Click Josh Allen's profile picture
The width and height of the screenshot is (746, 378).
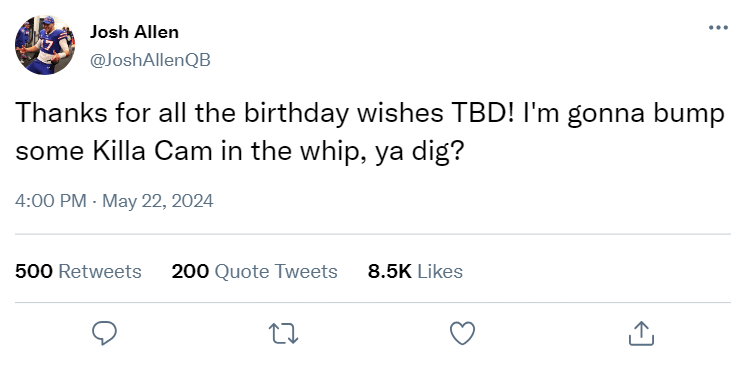point(45,45)
